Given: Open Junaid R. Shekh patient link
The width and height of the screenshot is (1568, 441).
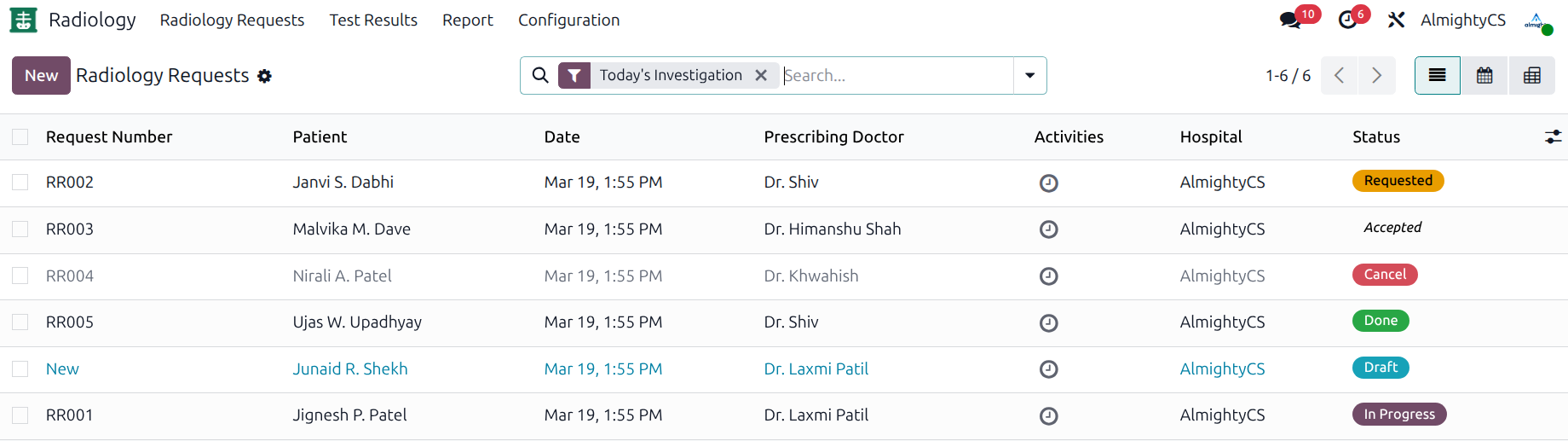Looking at the screenshot, I should (x=350, y=368).
